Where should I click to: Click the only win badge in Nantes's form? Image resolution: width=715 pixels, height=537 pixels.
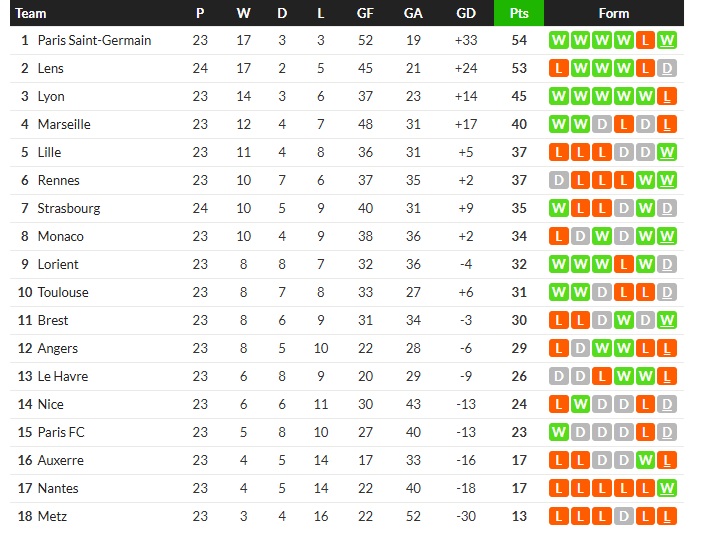pyautogui.click(x=668, y=488)
